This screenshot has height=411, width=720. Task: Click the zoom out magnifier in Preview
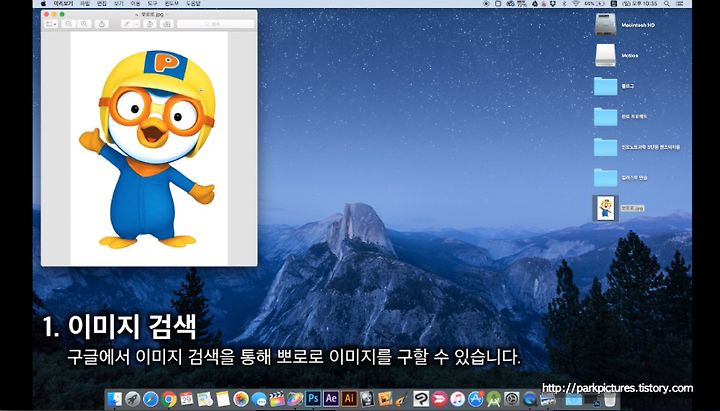[x=68, y=24]
